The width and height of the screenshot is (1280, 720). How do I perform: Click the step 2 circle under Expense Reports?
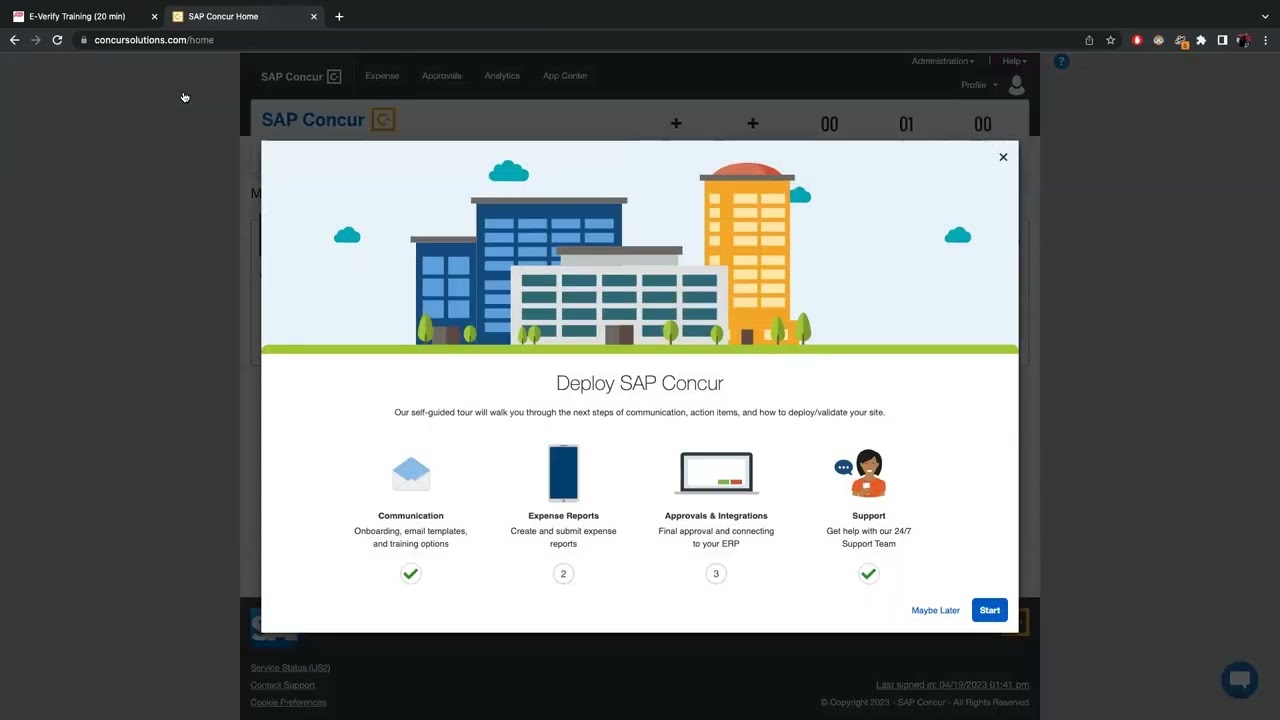click(x=563, y=574)
